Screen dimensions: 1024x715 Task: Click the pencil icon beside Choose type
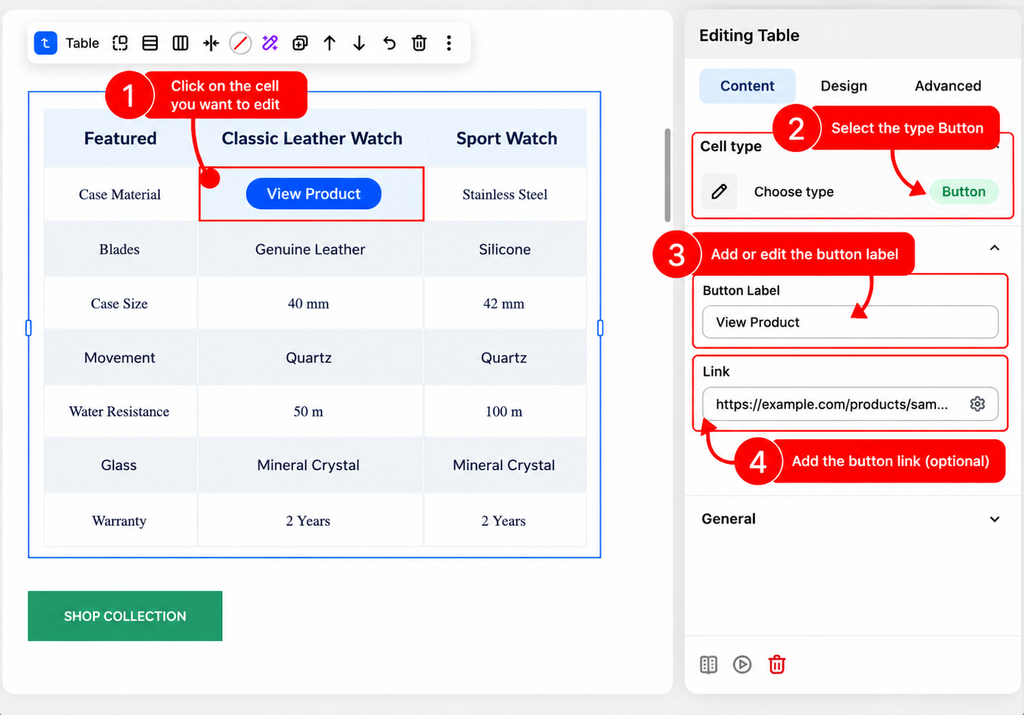[x=719, y=191]
